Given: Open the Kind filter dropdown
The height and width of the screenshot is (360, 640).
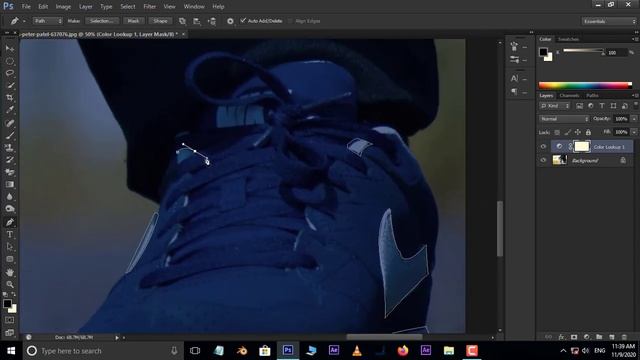Looking at the screenshot, I should 555,106.
